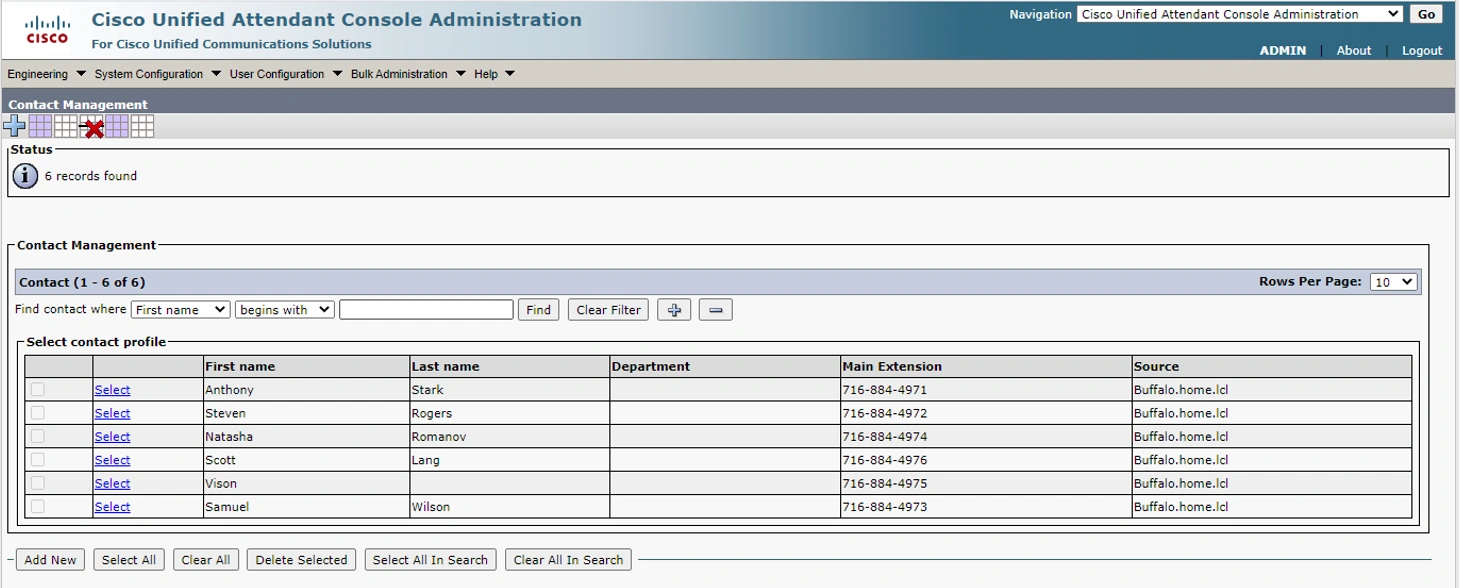Image resolution: width=1459 pixels, height=588 pixels.
Task: Click the Department column header
Action: [x=725, y=367]
